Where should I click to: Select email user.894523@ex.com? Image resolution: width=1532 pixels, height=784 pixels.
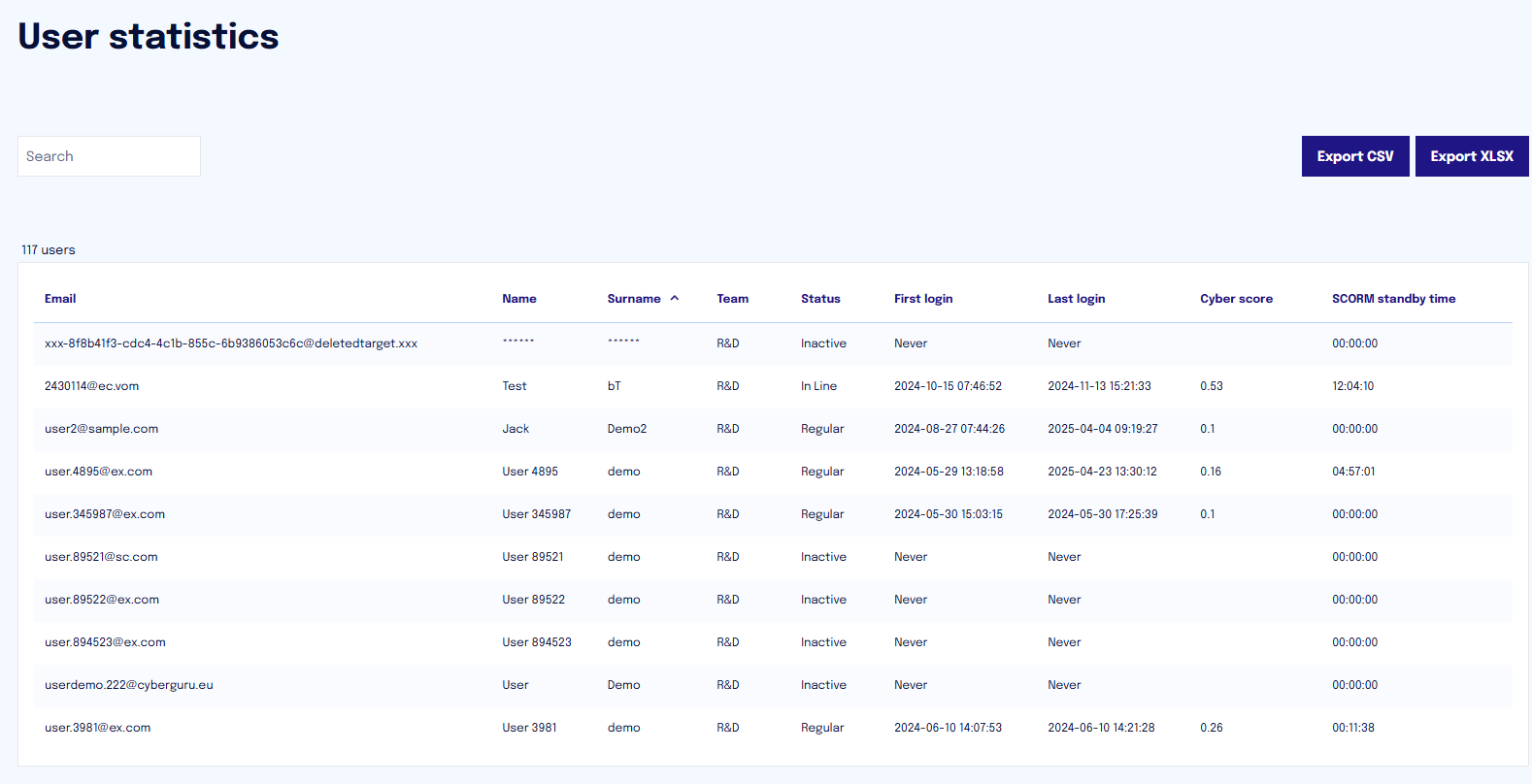click(x=105, y=642)
